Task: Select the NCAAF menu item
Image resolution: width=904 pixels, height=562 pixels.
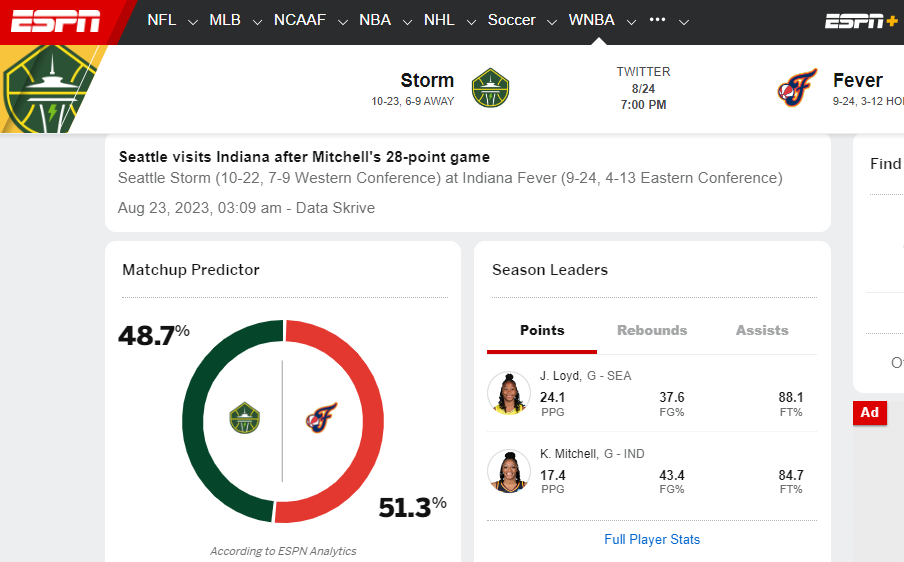Action: pos(300,20)
